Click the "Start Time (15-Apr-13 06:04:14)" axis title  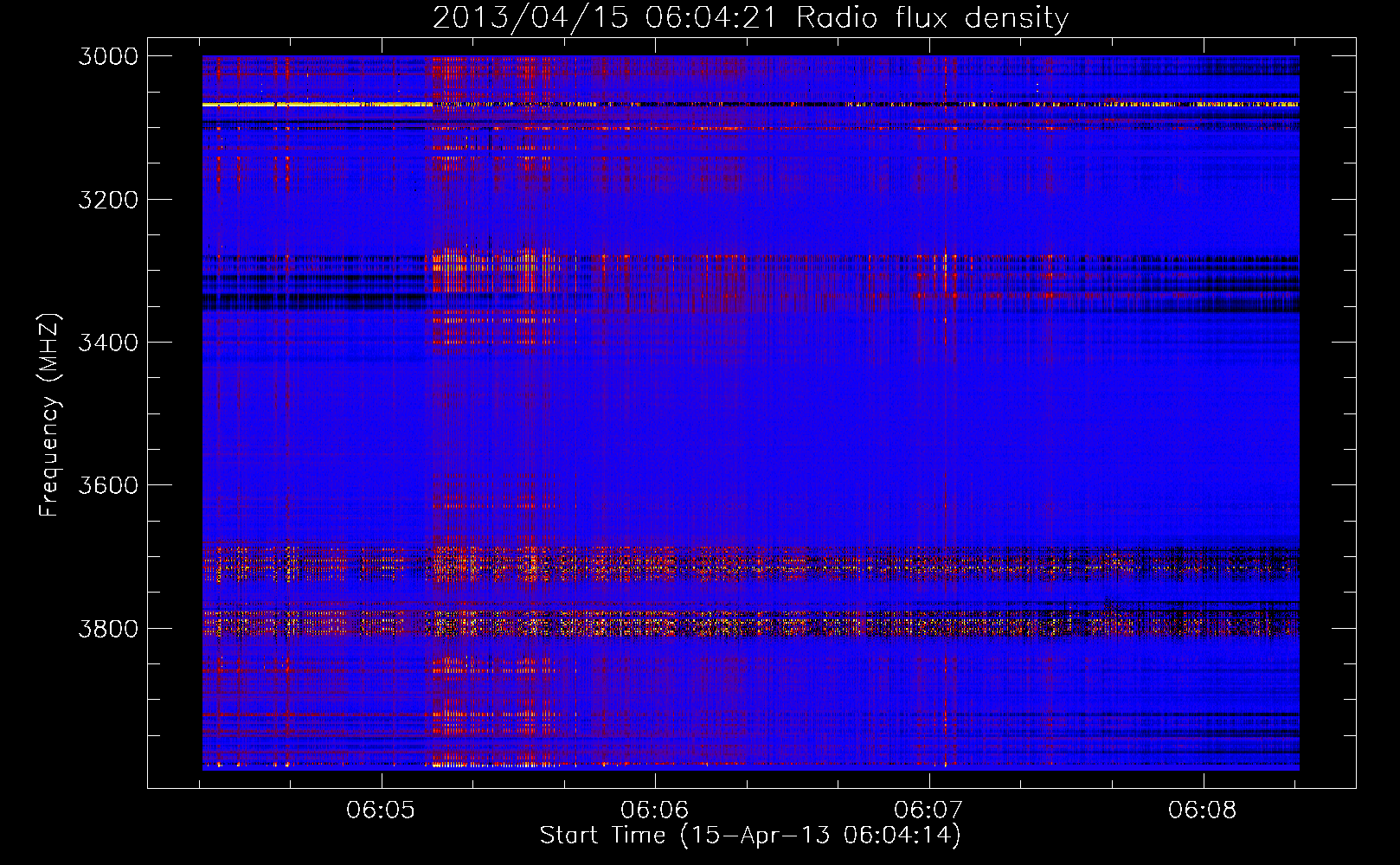[750, 836]
